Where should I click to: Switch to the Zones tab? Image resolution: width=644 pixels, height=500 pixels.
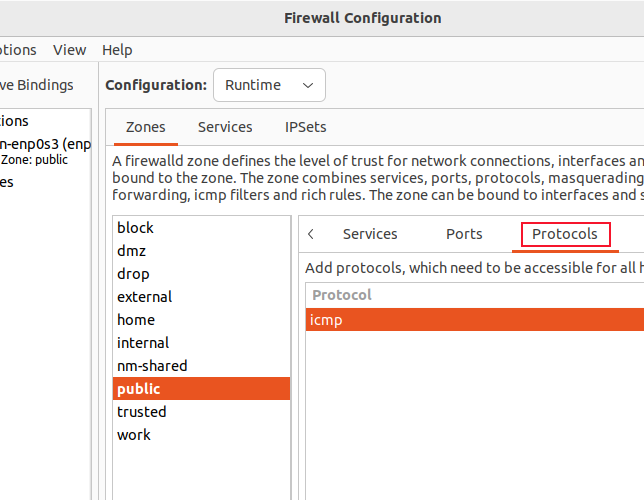[x=146, y=127]
